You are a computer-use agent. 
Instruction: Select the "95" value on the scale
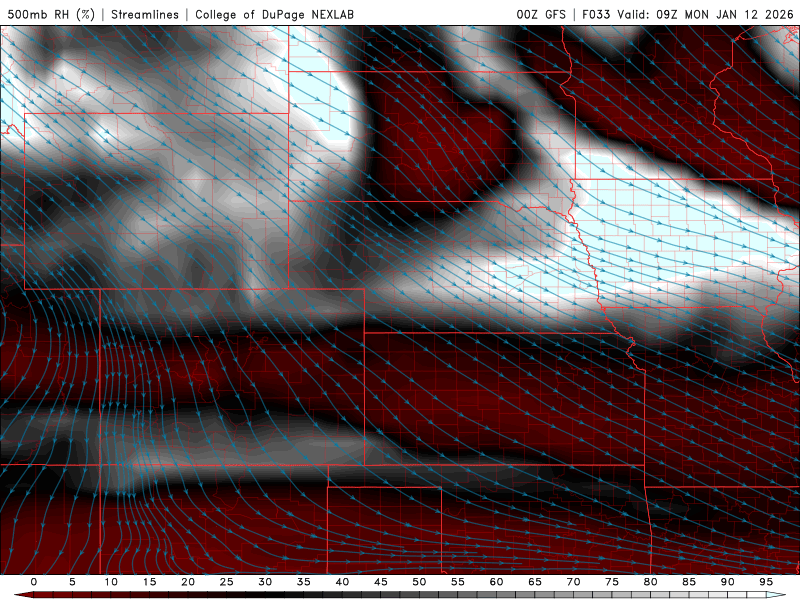pos(766,582)
